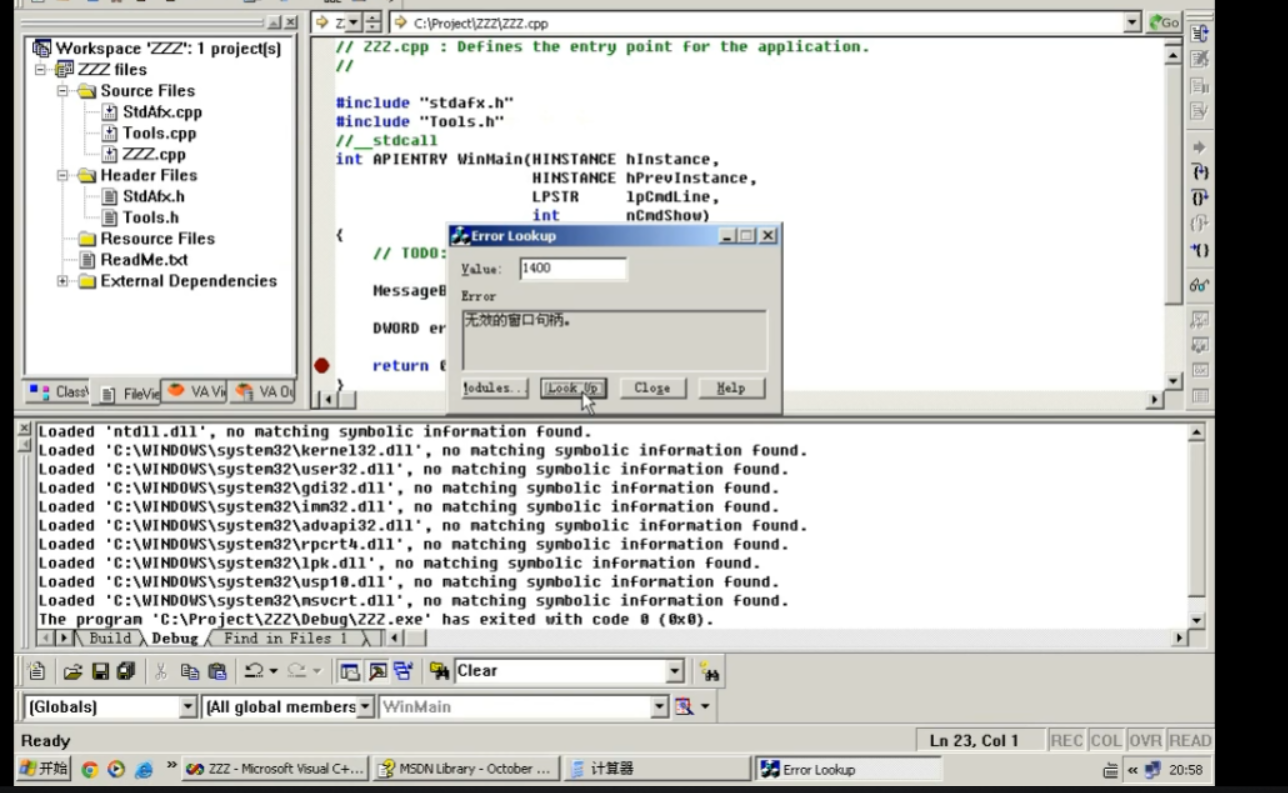This screenshot has height=793, width=1288.
Task: Click the Cut scissors icon
Action: pos(161,672)
